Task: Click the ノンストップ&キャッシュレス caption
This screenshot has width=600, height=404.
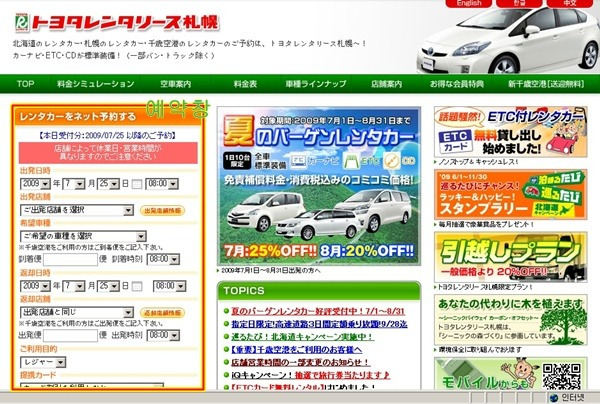Action: tap(478, 162)
